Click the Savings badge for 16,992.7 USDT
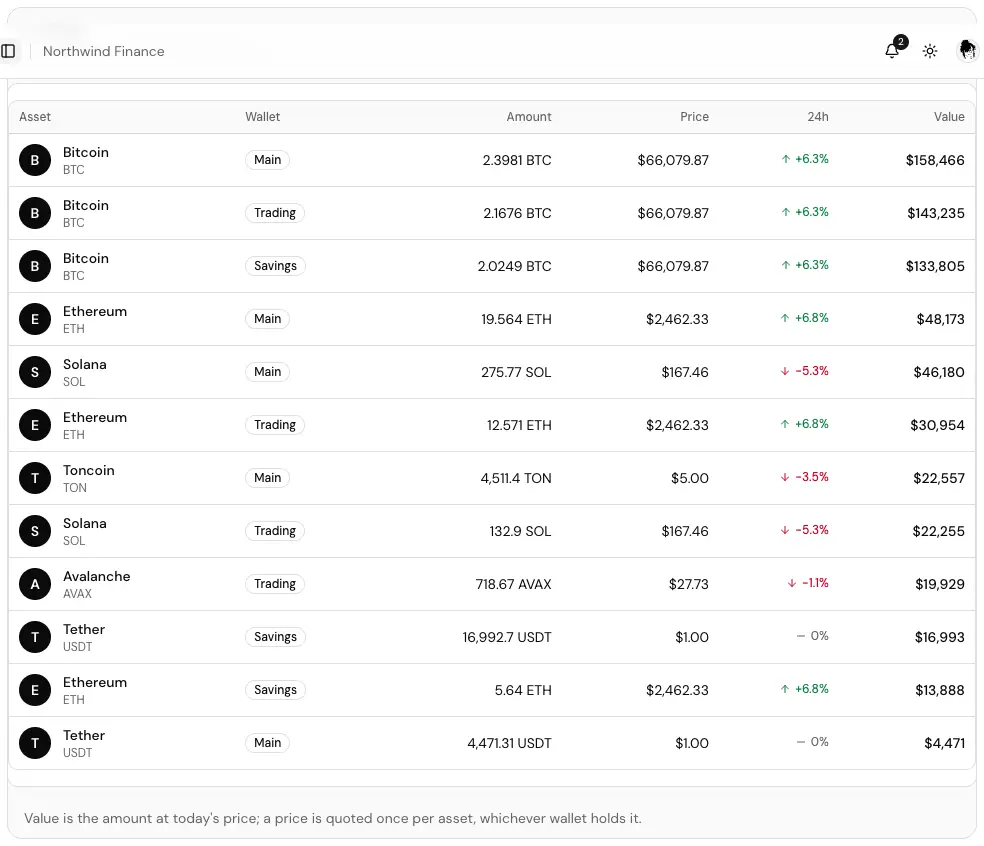The image size is (984, 846). tap(275, 637)
